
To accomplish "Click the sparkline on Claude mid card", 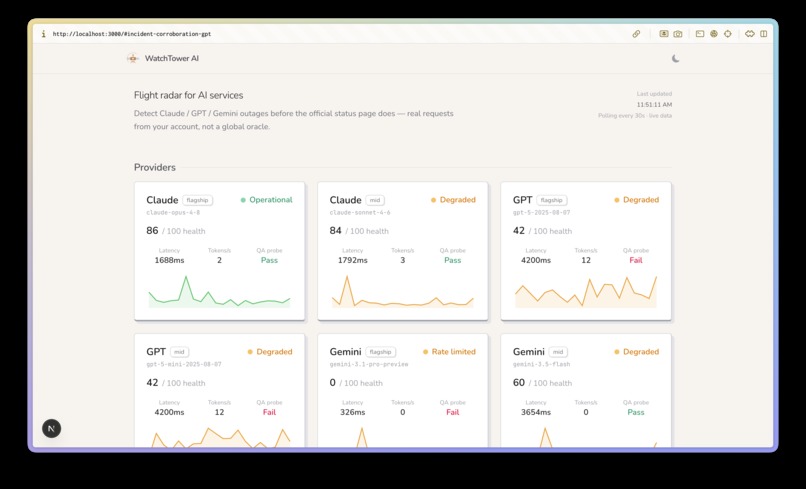I will (x=402, y=292).
